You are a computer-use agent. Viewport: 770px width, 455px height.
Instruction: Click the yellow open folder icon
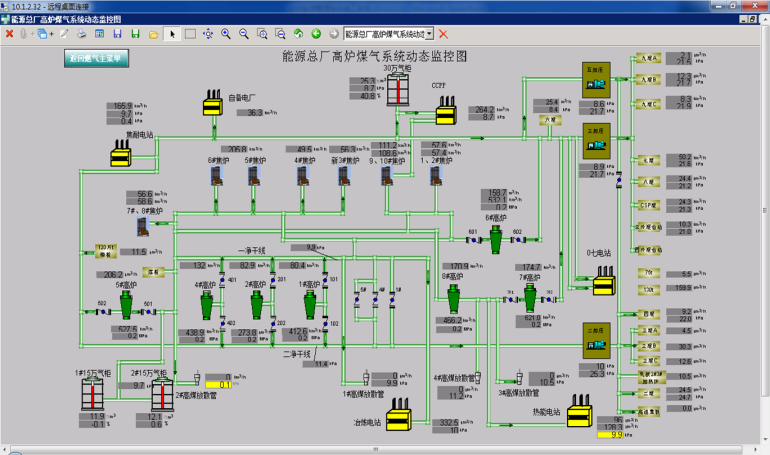(153, 33)
